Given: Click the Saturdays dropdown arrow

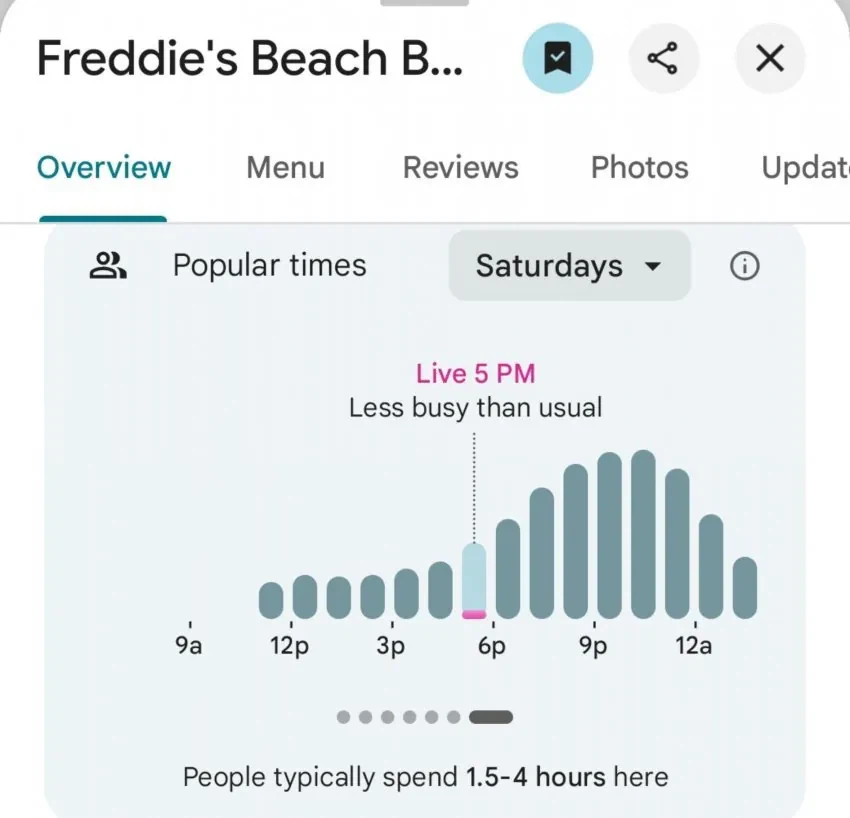Looking at the screenshot, I should pyautogui.click(x=653, y=266).
